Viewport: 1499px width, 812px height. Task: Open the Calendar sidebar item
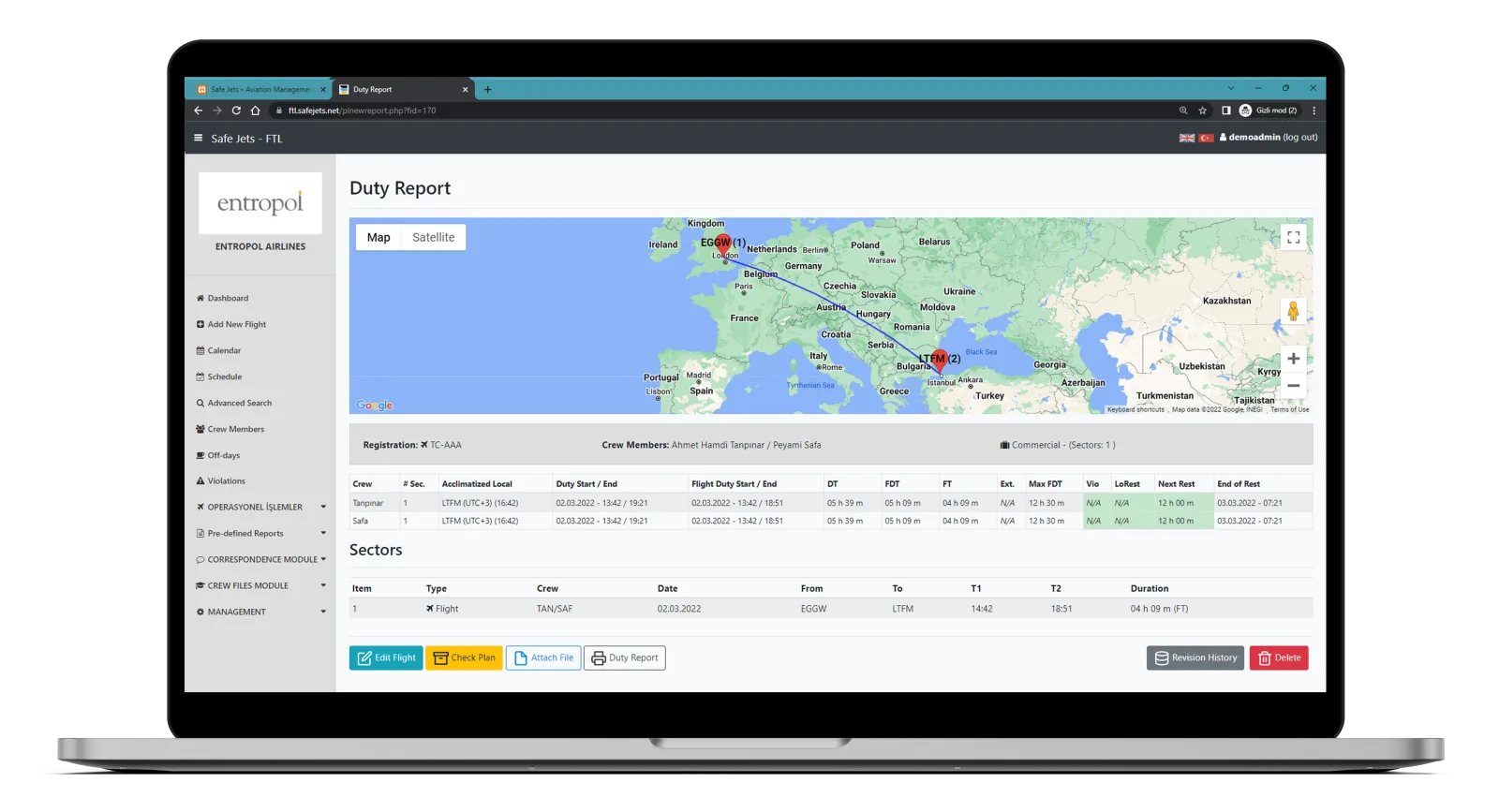218,350
